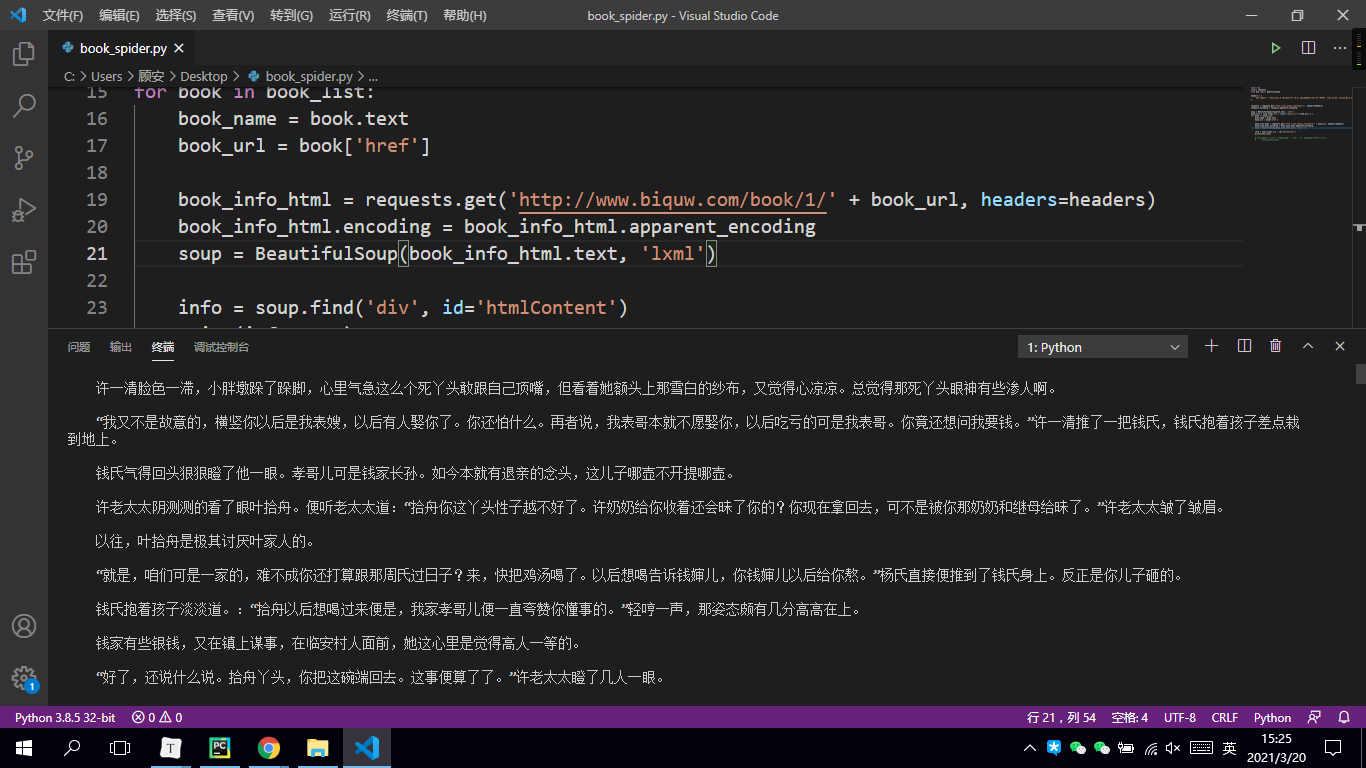Switch to the 输出 panel tab
Viewport: 1366px width, 768px height.
pyautogui.click(x=121, y=347)
